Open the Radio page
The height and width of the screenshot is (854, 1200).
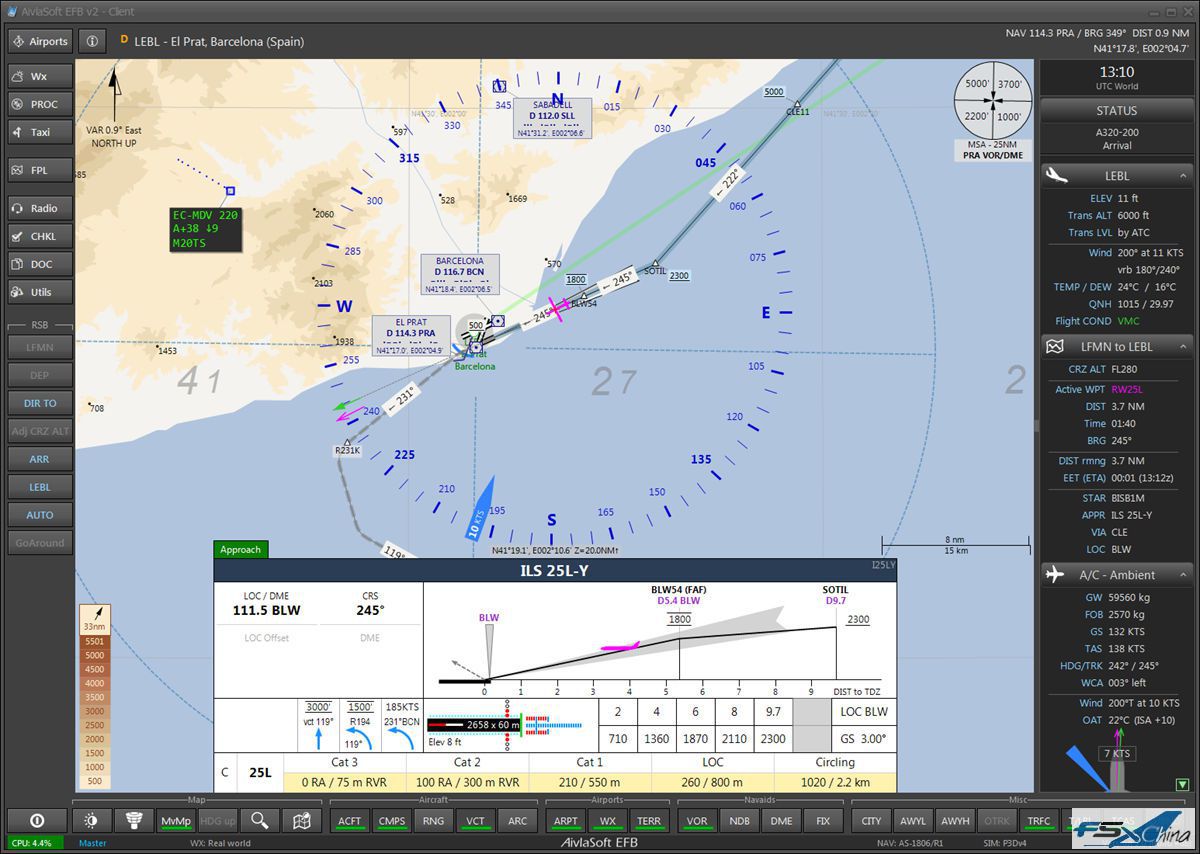click(40, 208)
